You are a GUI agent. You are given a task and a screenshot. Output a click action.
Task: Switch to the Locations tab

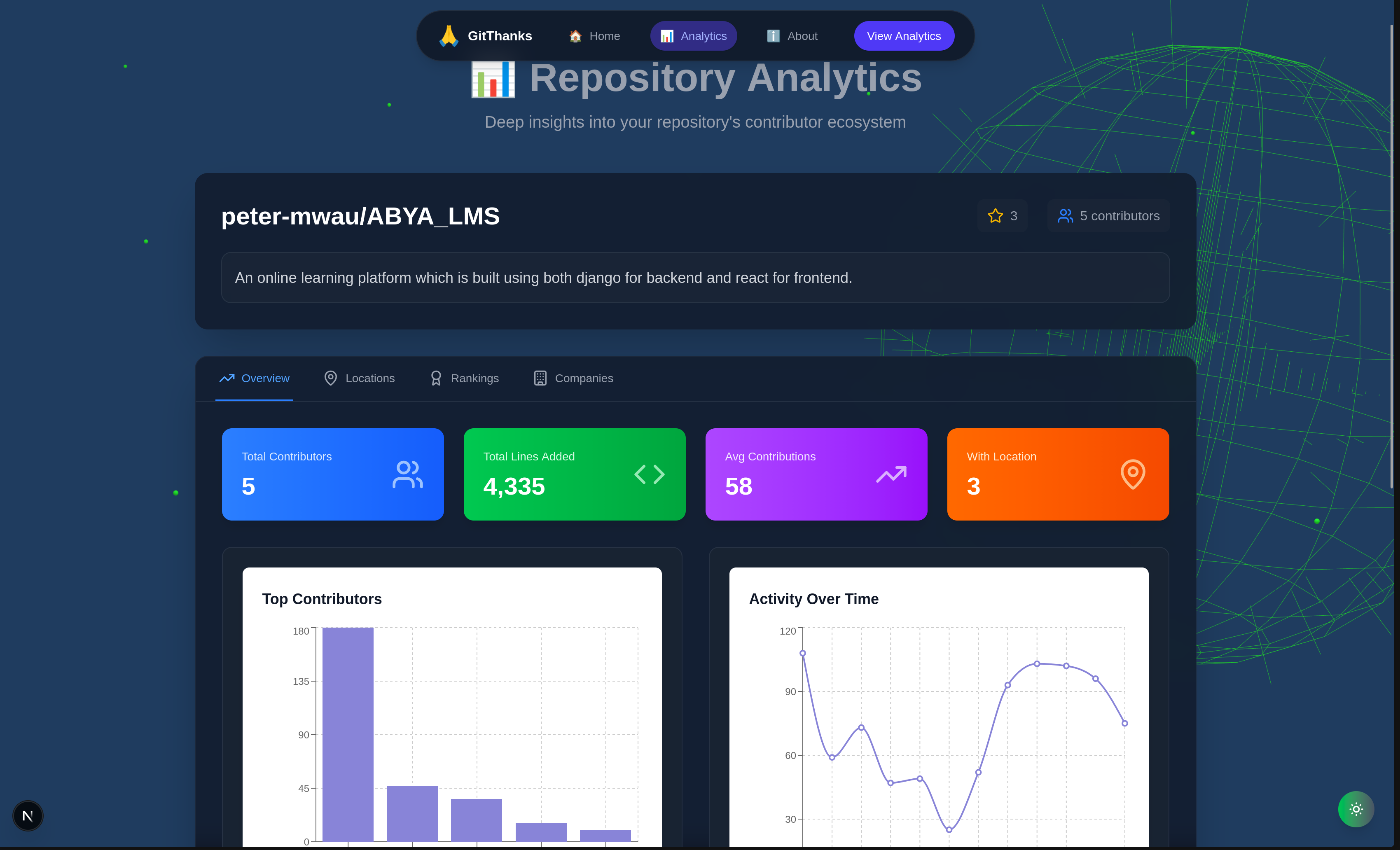click(359, 378)
